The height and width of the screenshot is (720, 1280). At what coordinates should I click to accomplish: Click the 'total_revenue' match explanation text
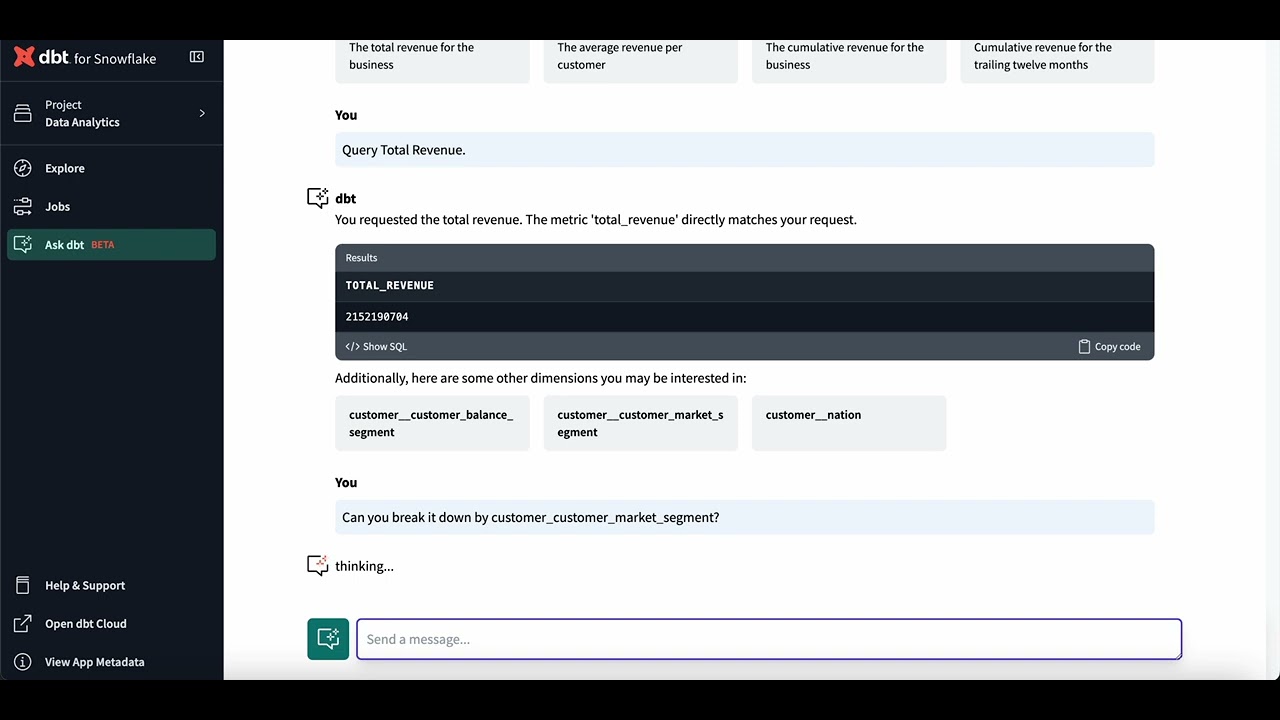click(596, 219)
